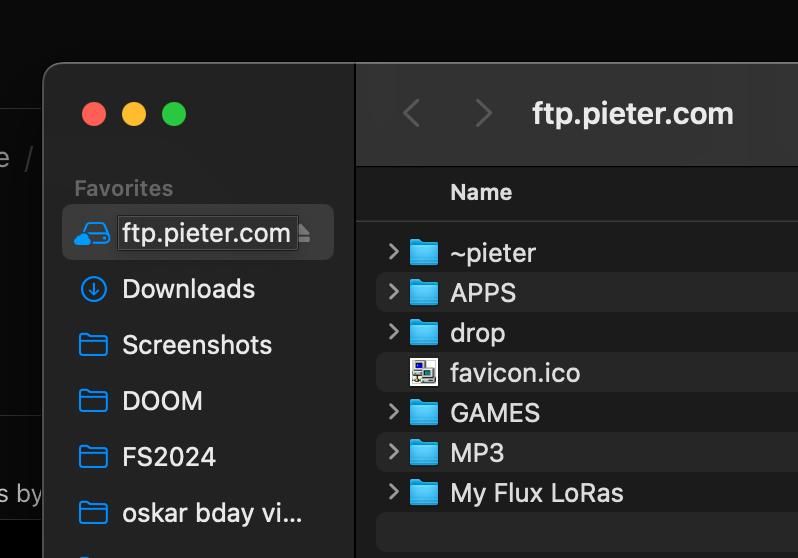Click the ftp.pieter.com network drive icon
The width and height of the screenshot is (798, 558).
pyautogui.click(x=92, y=234)
